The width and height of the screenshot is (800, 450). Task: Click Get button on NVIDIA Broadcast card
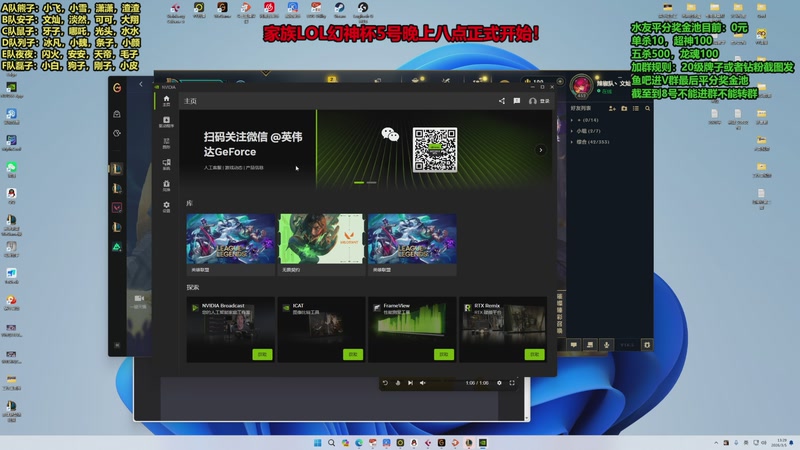coord(262,354)
